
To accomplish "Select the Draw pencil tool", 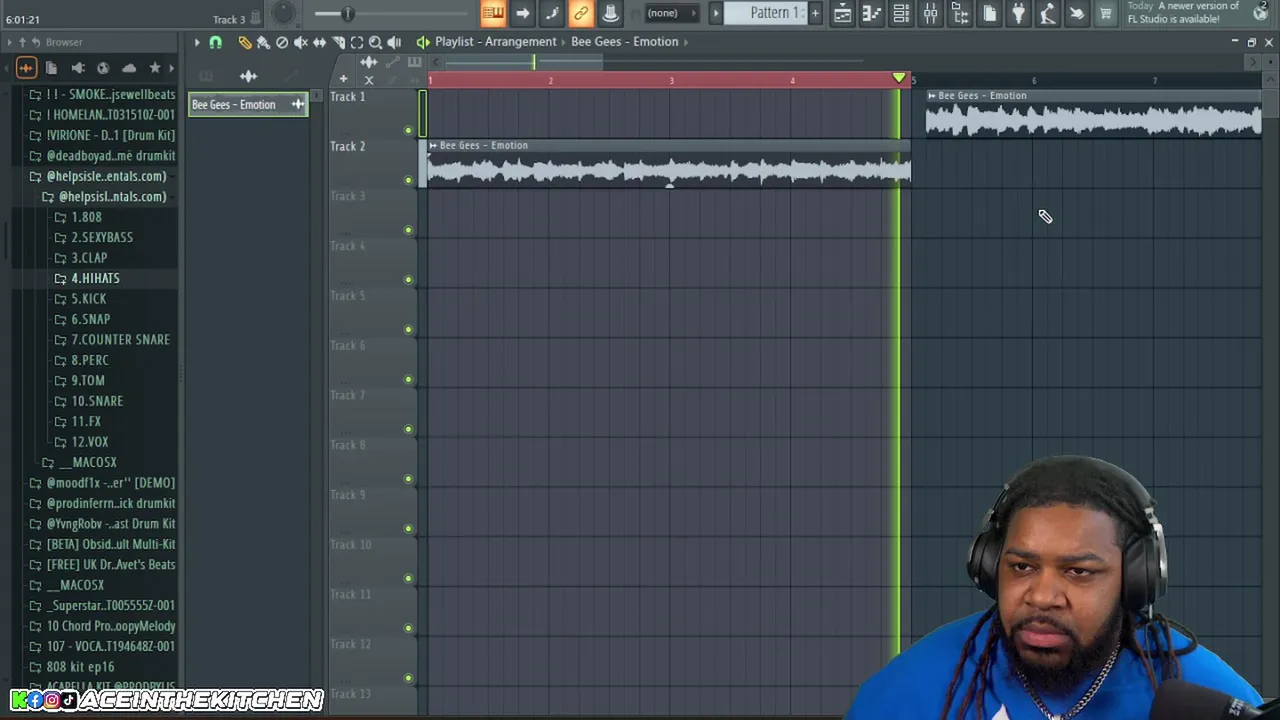I will [x=245, y=42].
